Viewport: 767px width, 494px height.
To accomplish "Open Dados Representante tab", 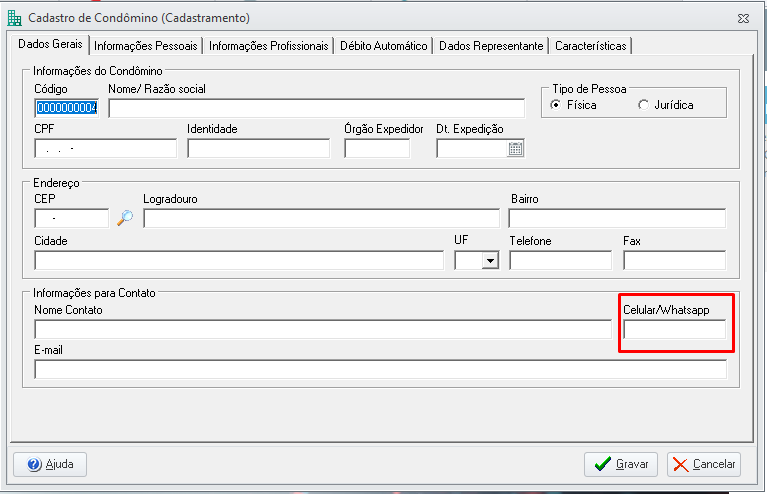I will 491,46.
